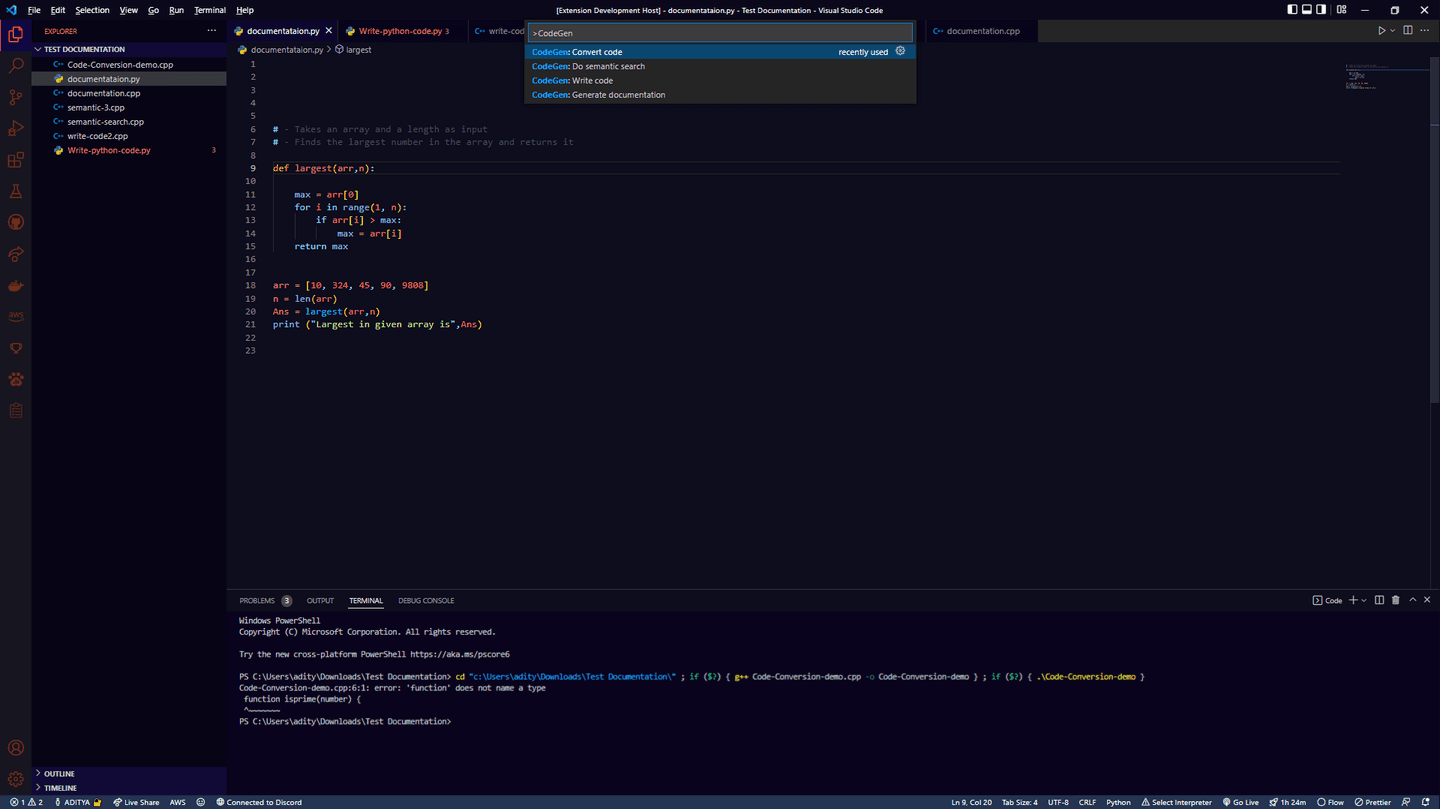Open the notifications bell in status bar
1440x809 pixels.
click(1426, 802)
